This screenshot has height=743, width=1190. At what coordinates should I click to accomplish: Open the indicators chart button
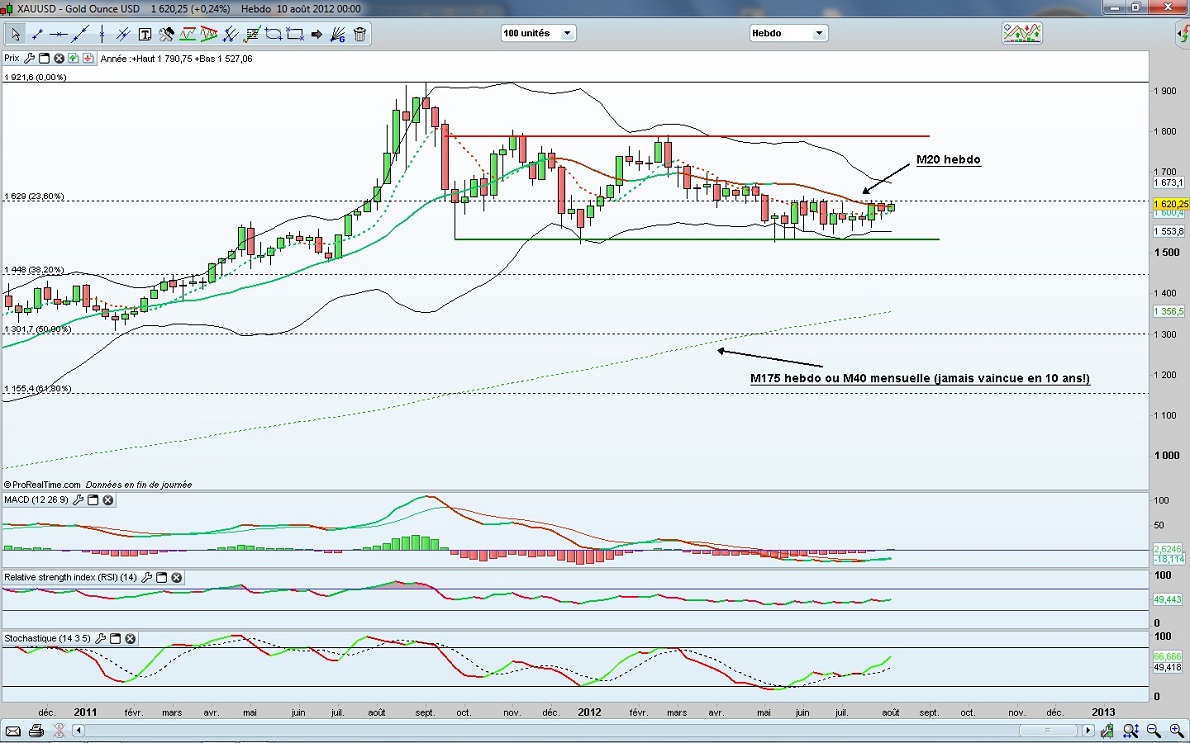coord(1021,33)
